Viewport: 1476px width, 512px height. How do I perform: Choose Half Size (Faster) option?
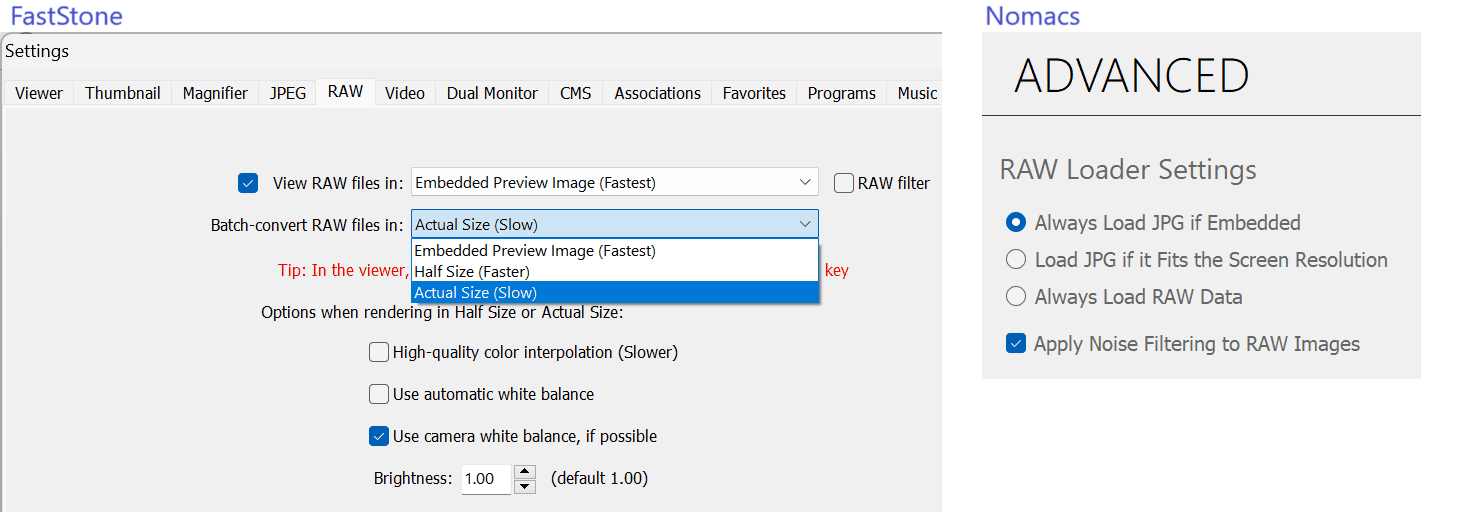pyautogui.click(x=614, y=271)
